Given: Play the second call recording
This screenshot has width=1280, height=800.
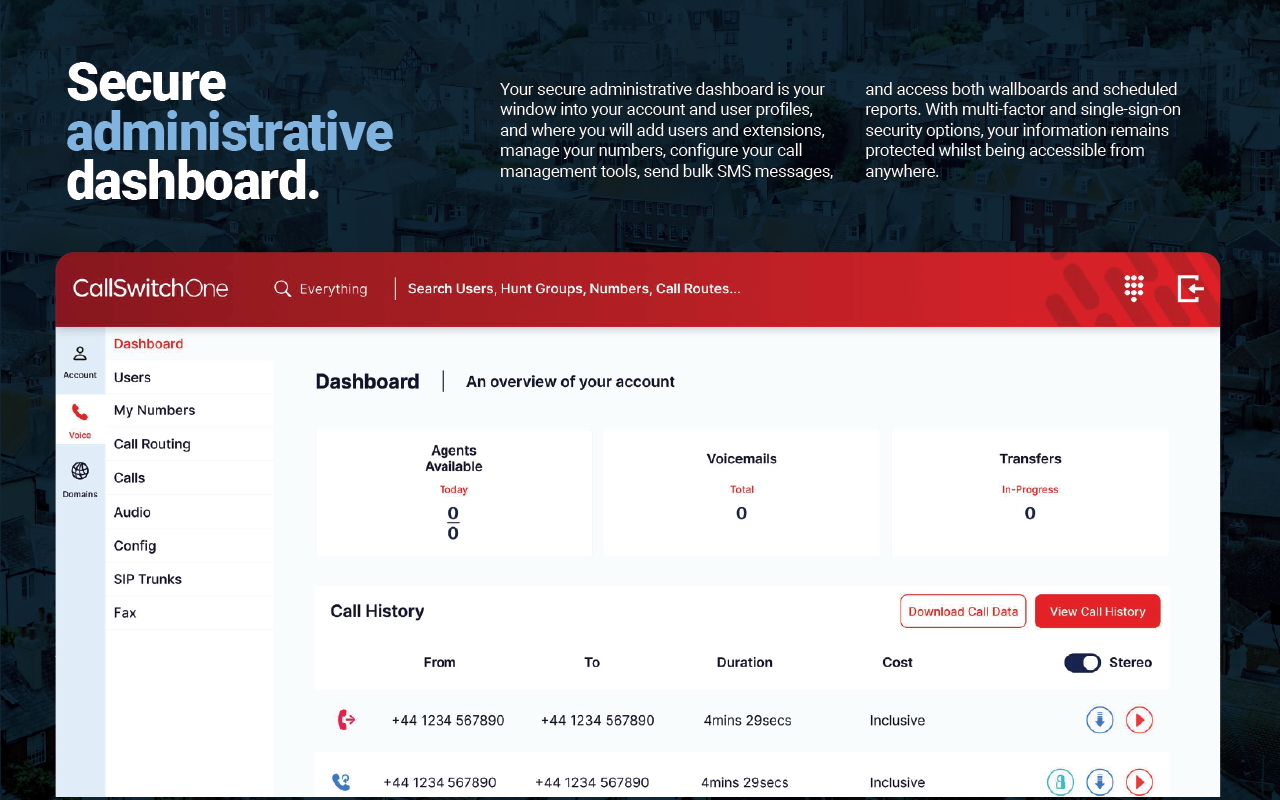Looking at the screenshot, I should point(1139,782).
